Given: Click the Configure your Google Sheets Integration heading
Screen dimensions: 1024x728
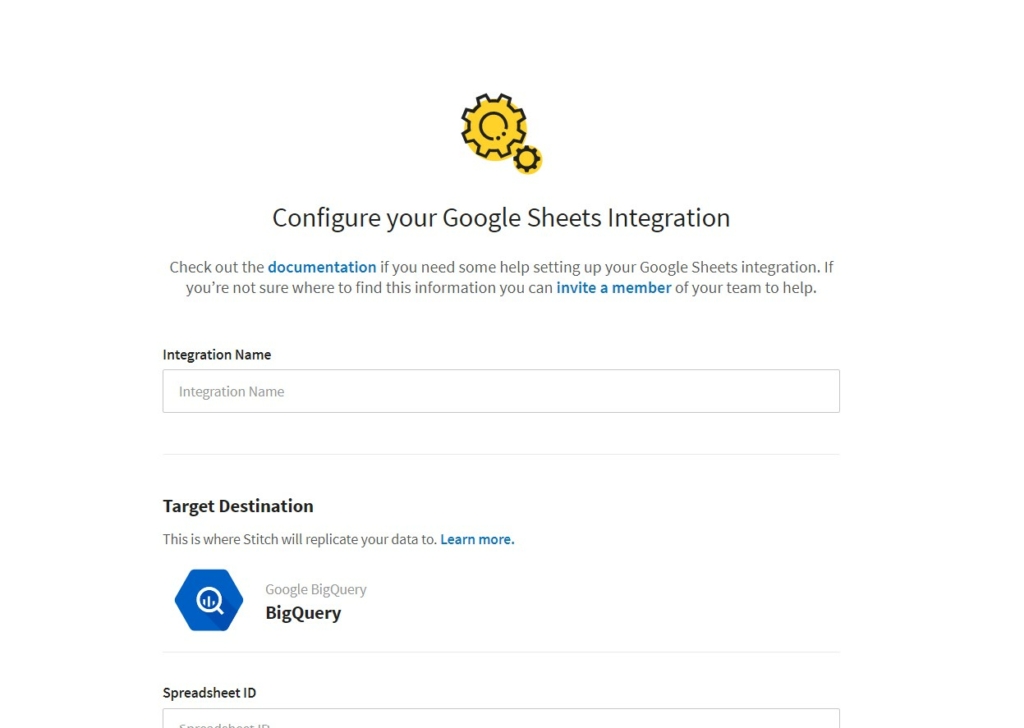Looking at the screenshot, I should 501,218.
